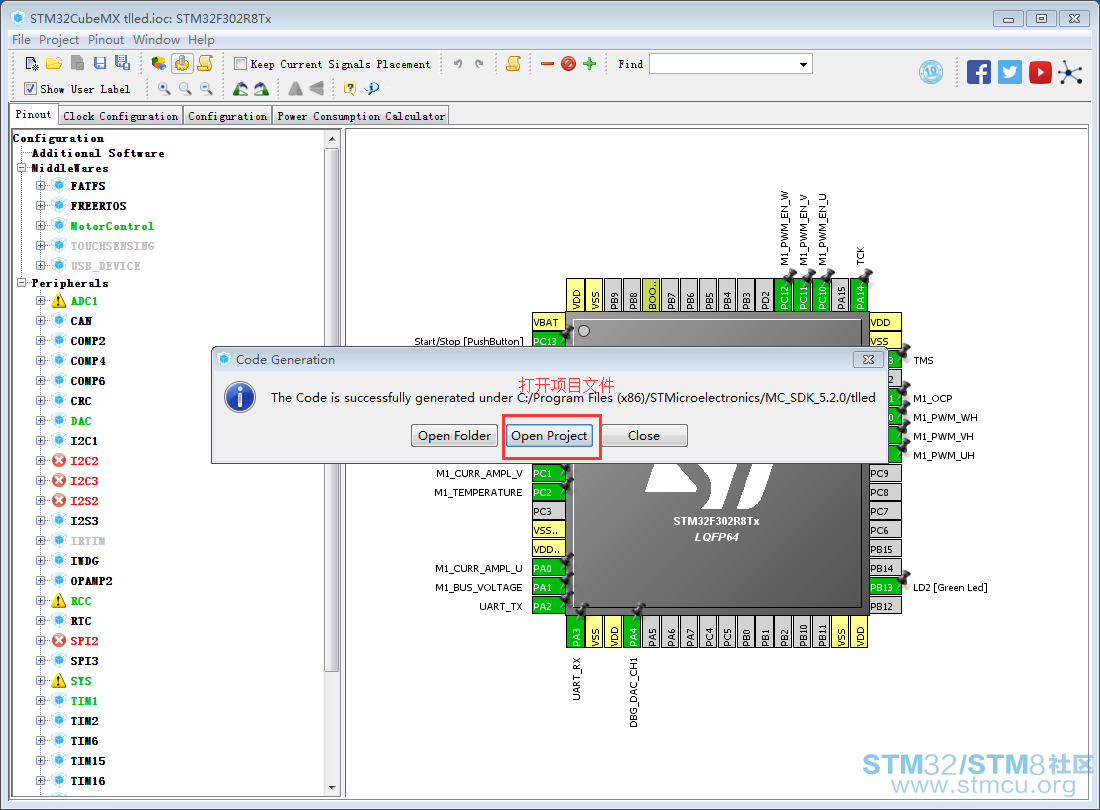Select the SYS peripheral item

pyautogui.click(x=81, y=681)
